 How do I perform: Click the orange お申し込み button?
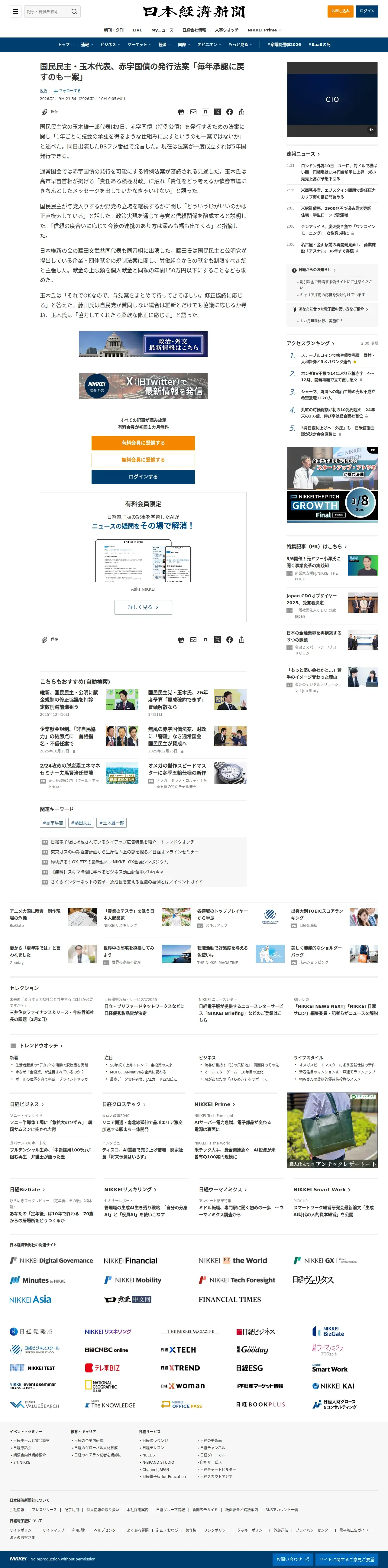(340, 11)
